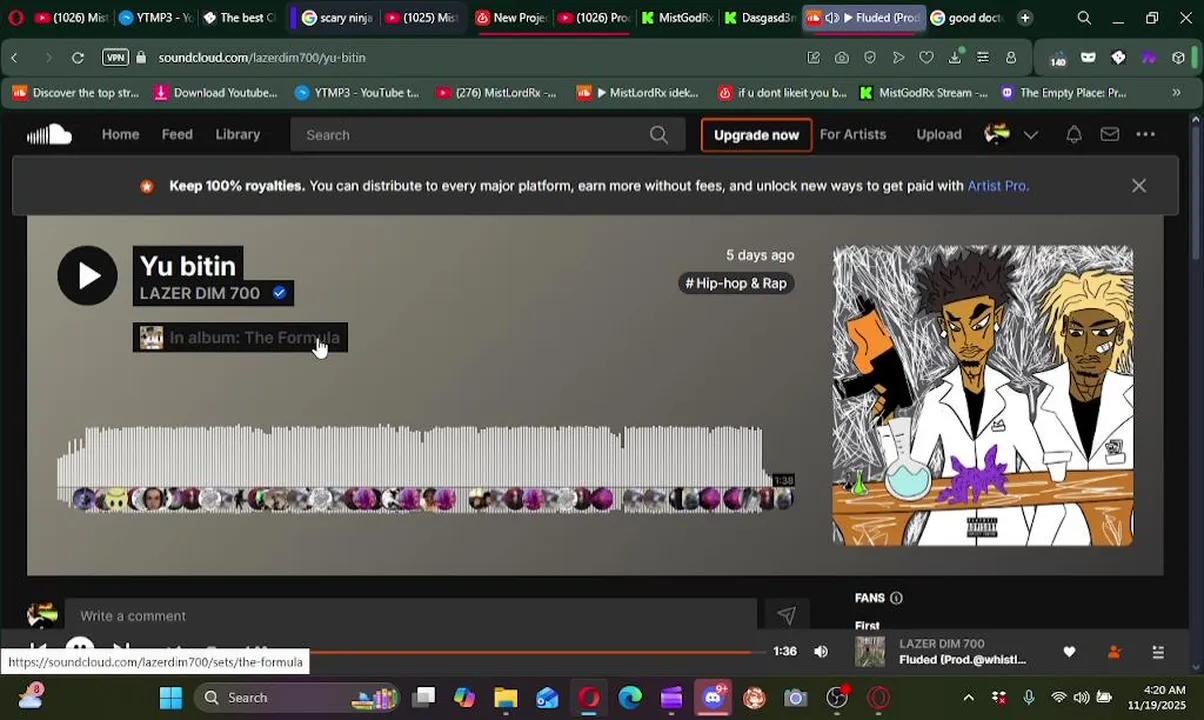Open the three-dot more menu in header
This screenshot has width=1204, height=720.
point(1146,134)
